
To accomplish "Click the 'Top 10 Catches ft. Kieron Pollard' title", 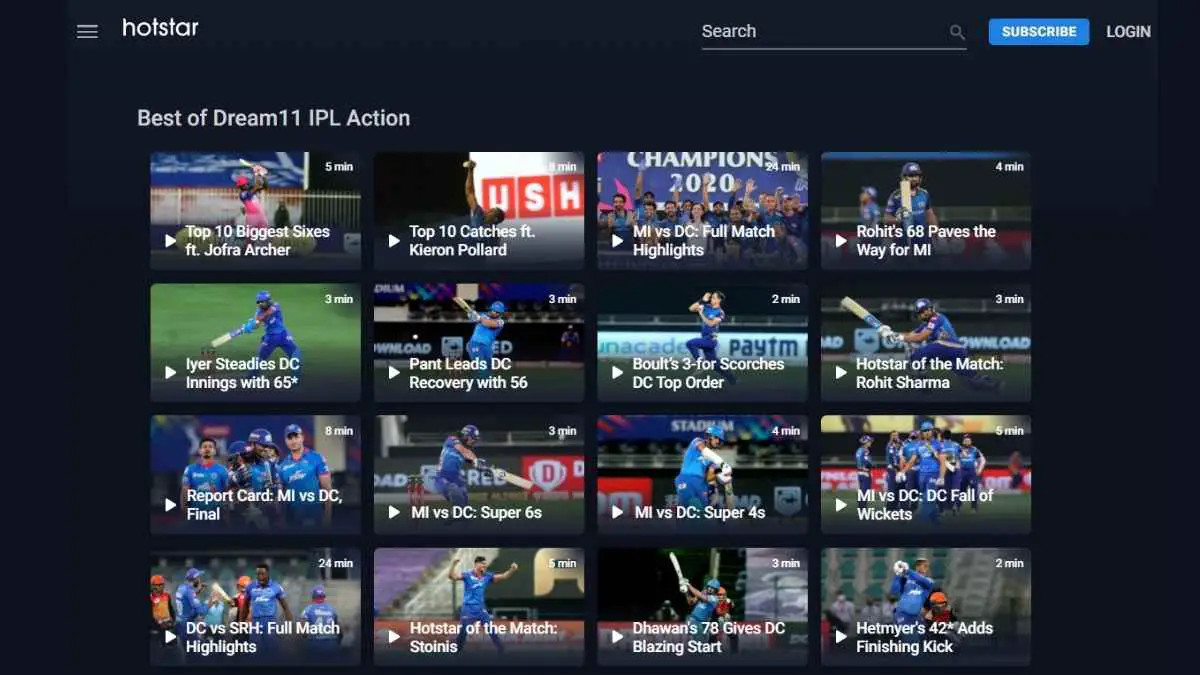I will pos(472,241).
